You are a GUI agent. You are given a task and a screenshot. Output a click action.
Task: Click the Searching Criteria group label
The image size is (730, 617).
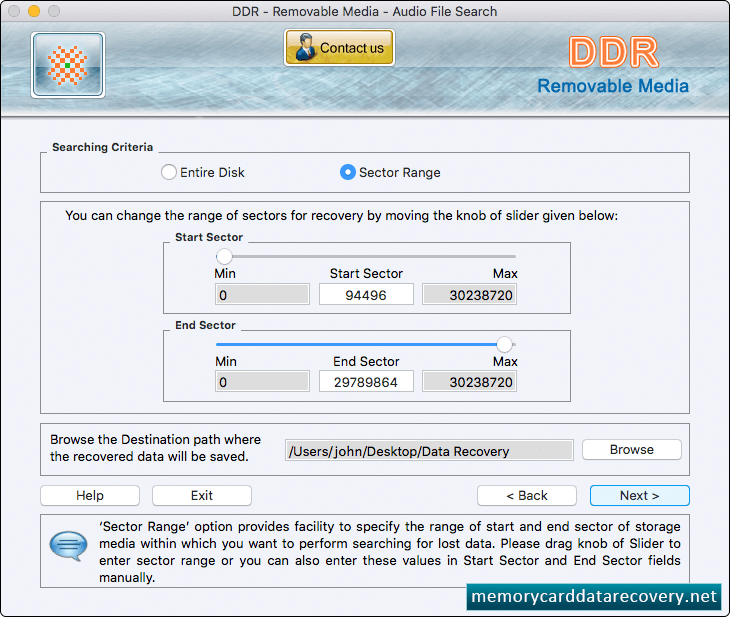[x=102, y=147]
